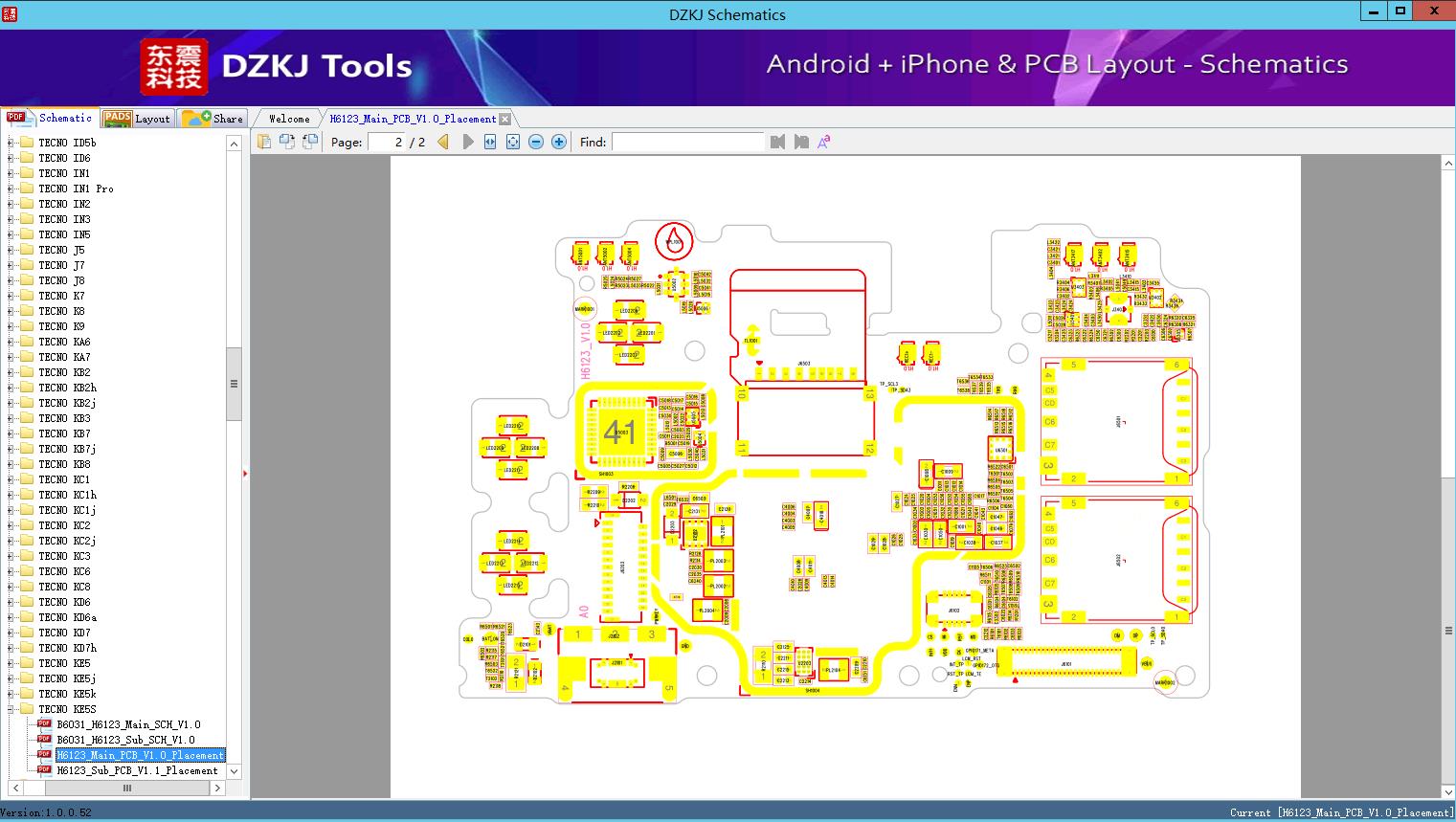Expand the TECNO IN1 Pro folder

point(11,189)
